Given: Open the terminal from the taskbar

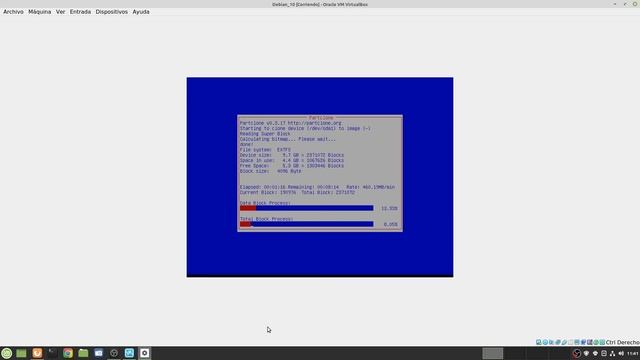Looking at the screenshot, I should tap(52, 353).
